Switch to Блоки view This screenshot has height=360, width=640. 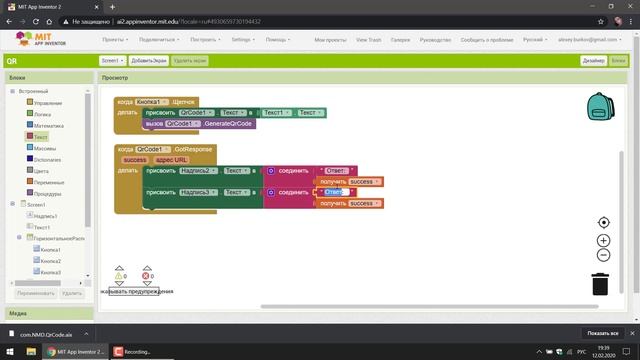[618, 61]
